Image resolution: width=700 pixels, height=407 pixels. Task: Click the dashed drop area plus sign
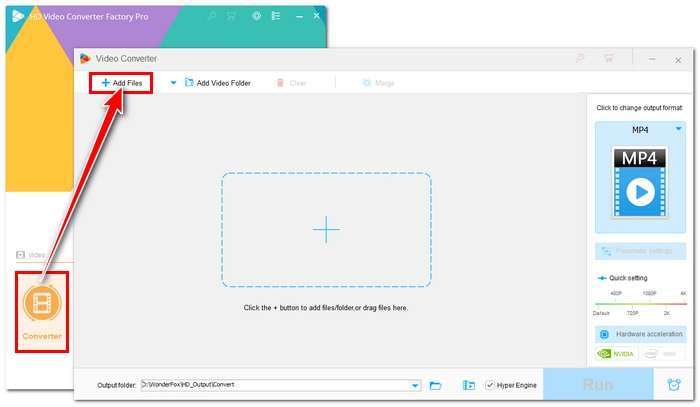click(x=326, y=229)
